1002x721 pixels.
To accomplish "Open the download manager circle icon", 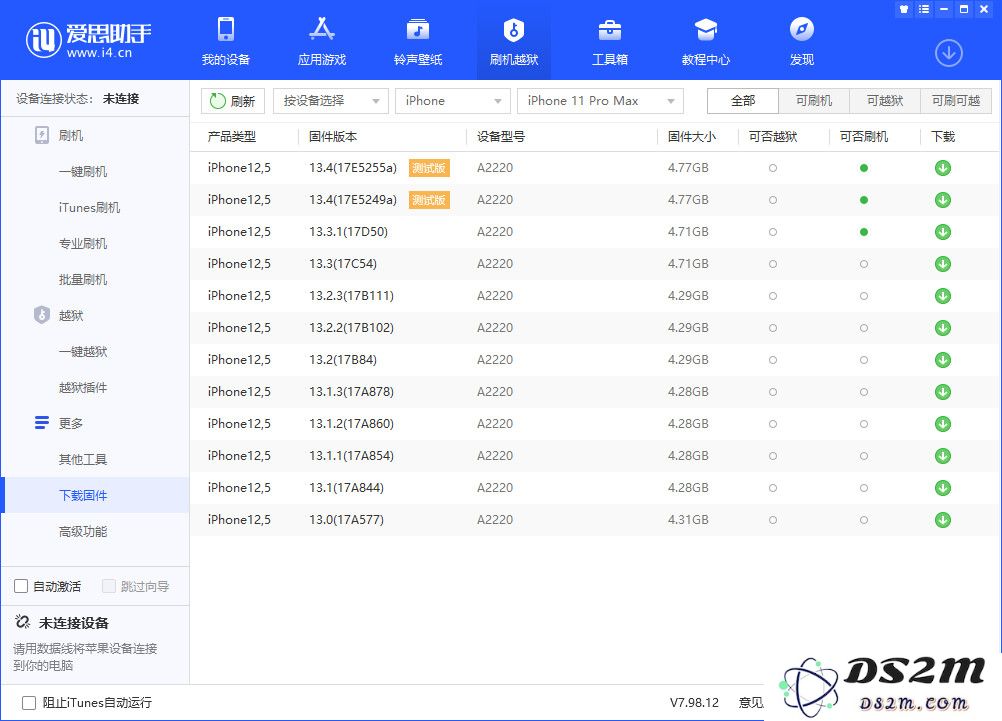I will 948,53.
